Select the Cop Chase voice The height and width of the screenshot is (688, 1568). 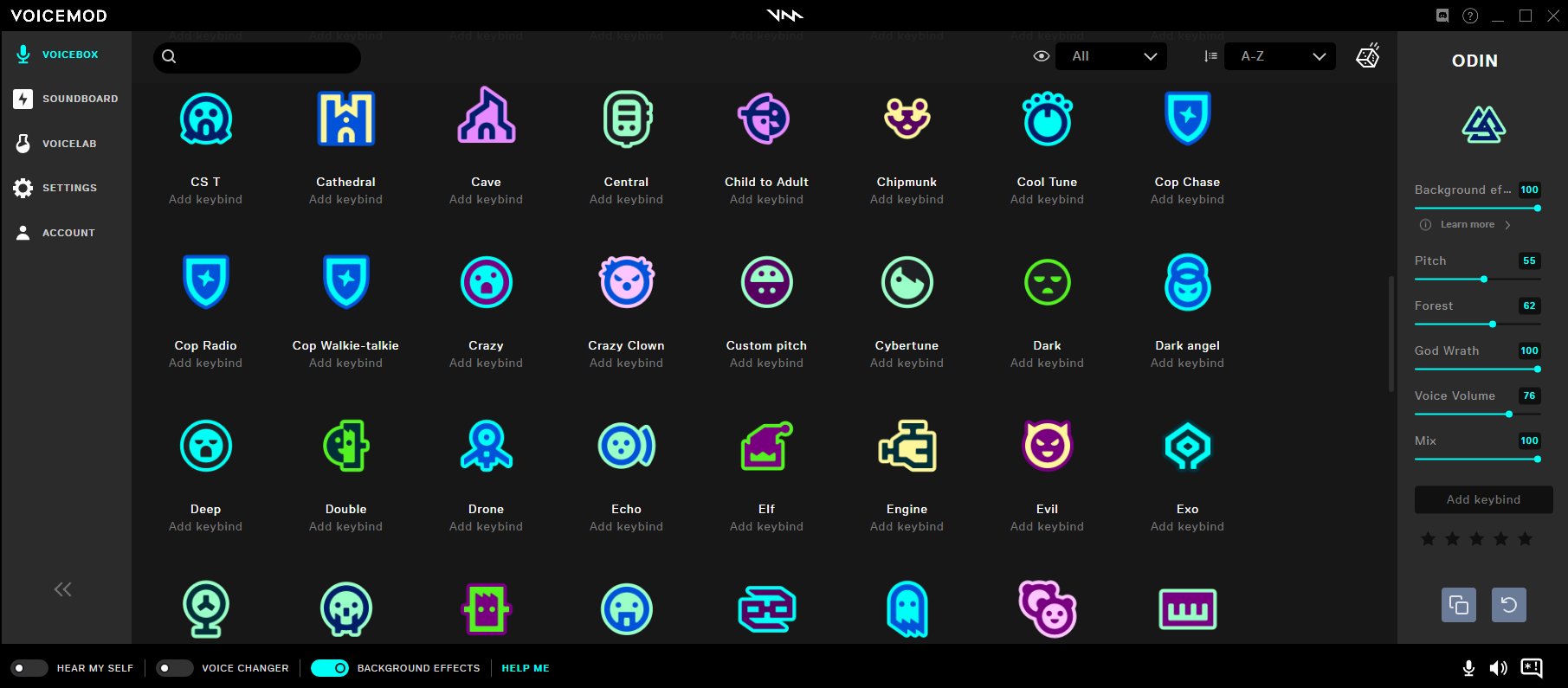1188,119
